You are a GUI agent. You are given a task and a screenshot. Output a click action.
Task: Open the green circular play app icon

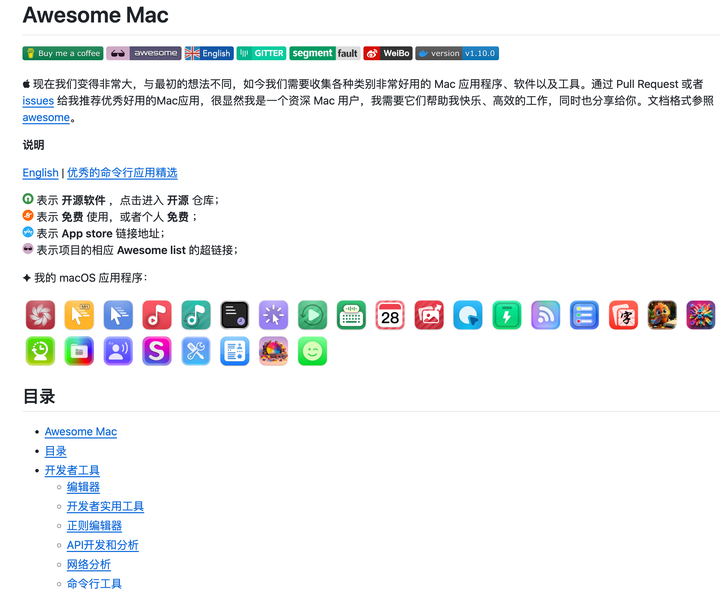coord(313,315)
